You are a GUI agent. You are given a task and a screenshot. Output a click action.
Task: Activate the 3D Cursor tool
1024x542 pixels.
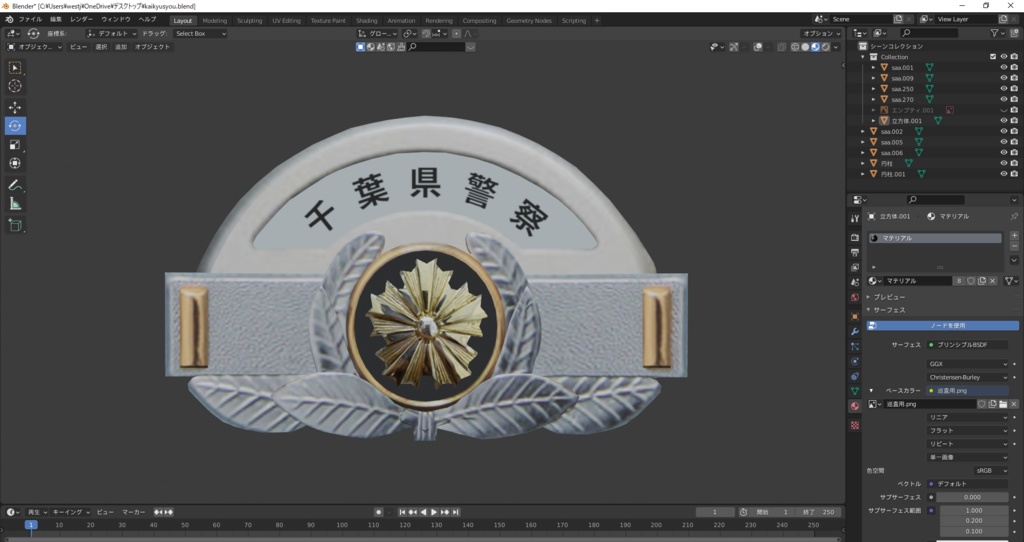15,86
